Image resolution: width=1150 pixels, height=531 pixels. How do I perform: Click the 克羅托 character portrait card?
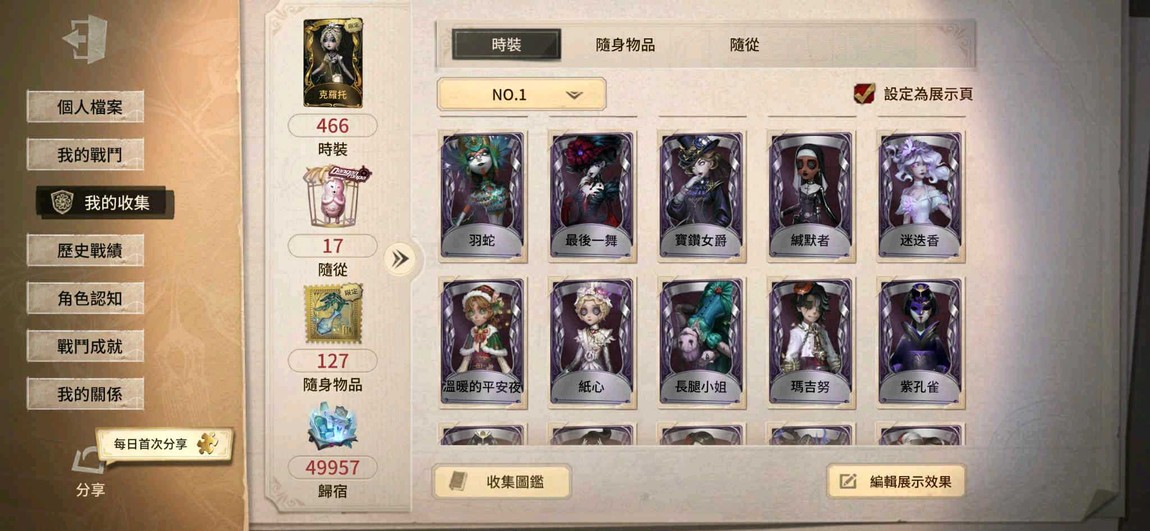pyautogui.click(x=333, y=63)
